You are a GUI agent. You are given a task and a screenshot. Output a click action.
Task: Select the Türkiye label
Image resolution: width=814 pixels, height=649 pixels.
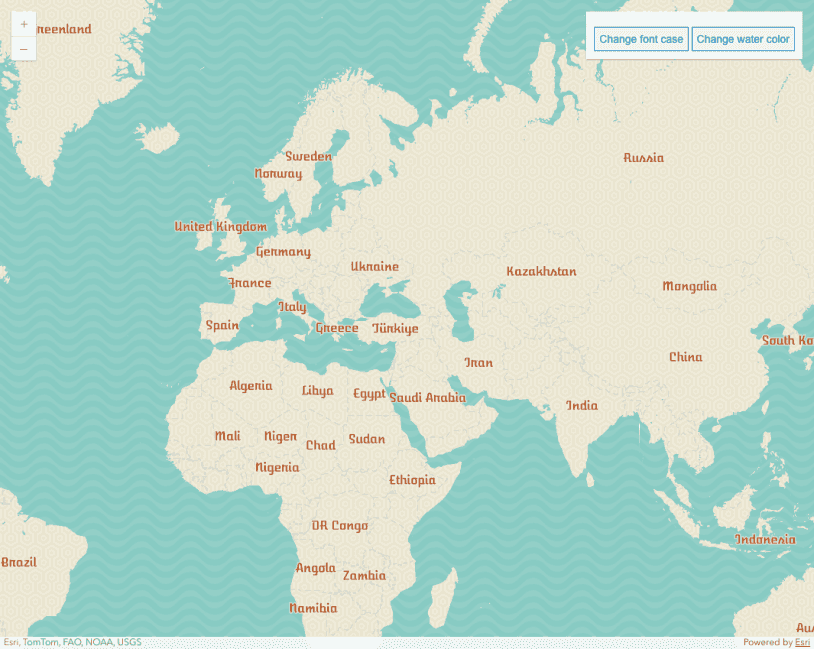396,327
